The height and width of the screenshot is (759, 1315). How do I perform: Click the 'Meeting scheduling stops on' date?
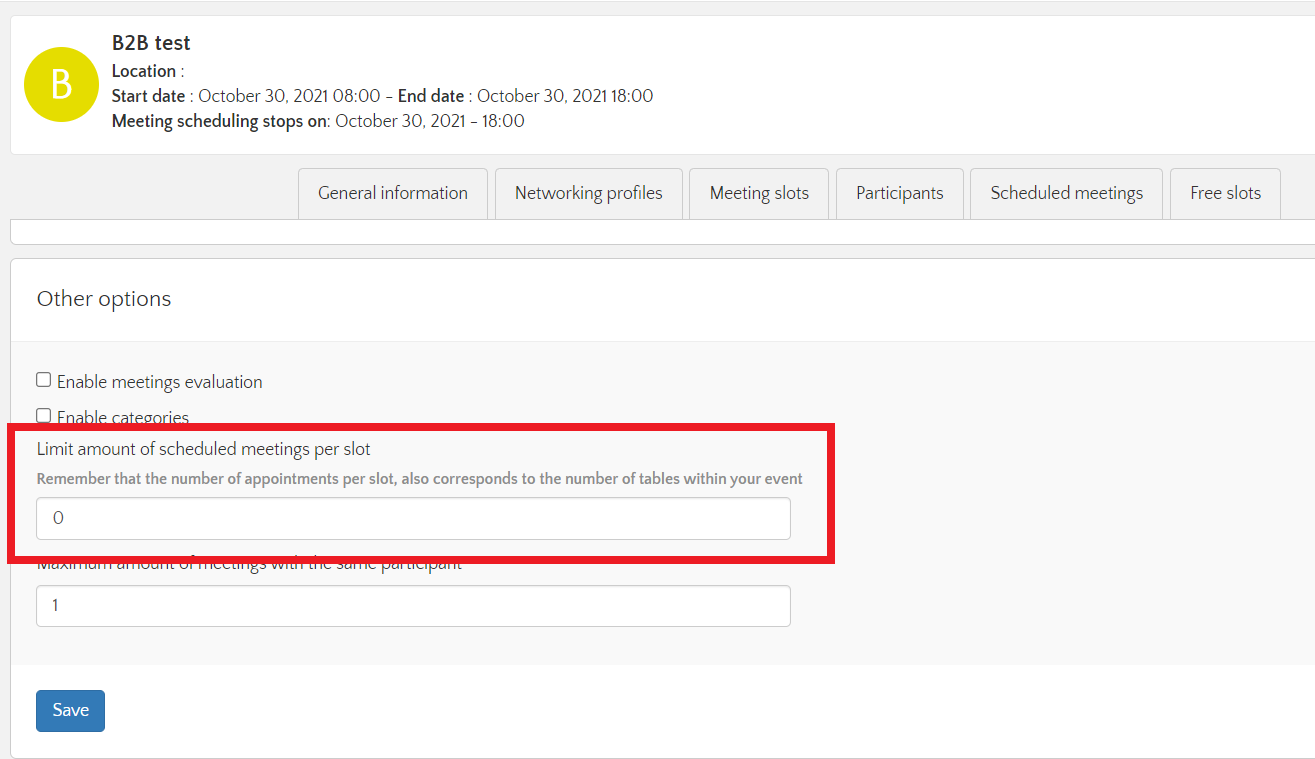429,121
